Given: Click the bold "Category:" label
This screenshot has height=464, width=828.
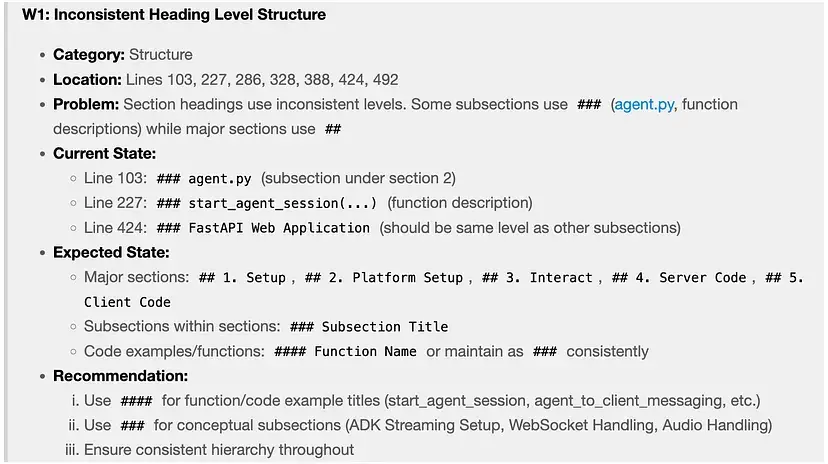Looking at the screenshot, I should (x=89, y=54).
